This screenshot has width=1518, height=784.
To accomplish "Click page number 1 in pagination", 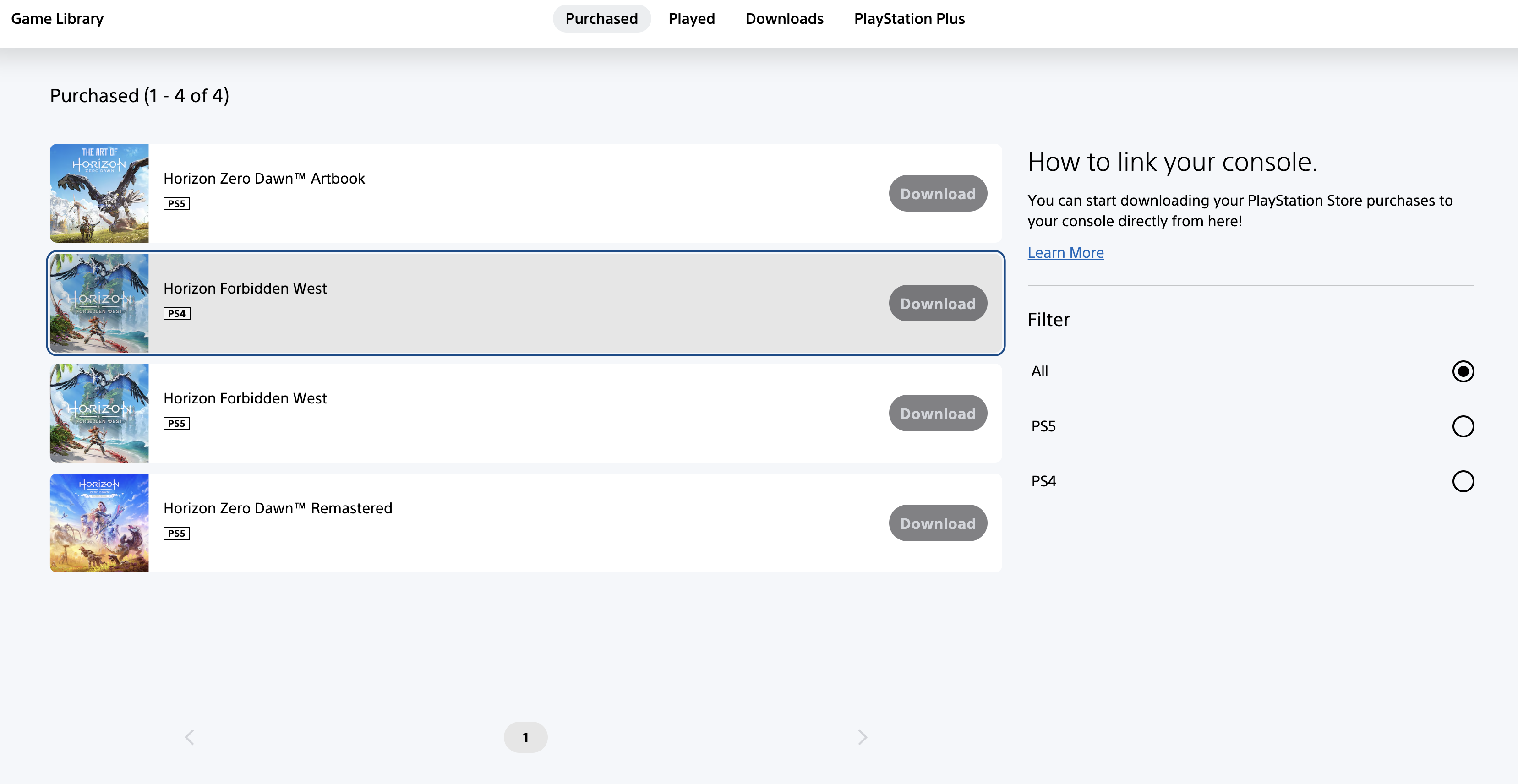I will pyautogui.click(x=526, y=737).
